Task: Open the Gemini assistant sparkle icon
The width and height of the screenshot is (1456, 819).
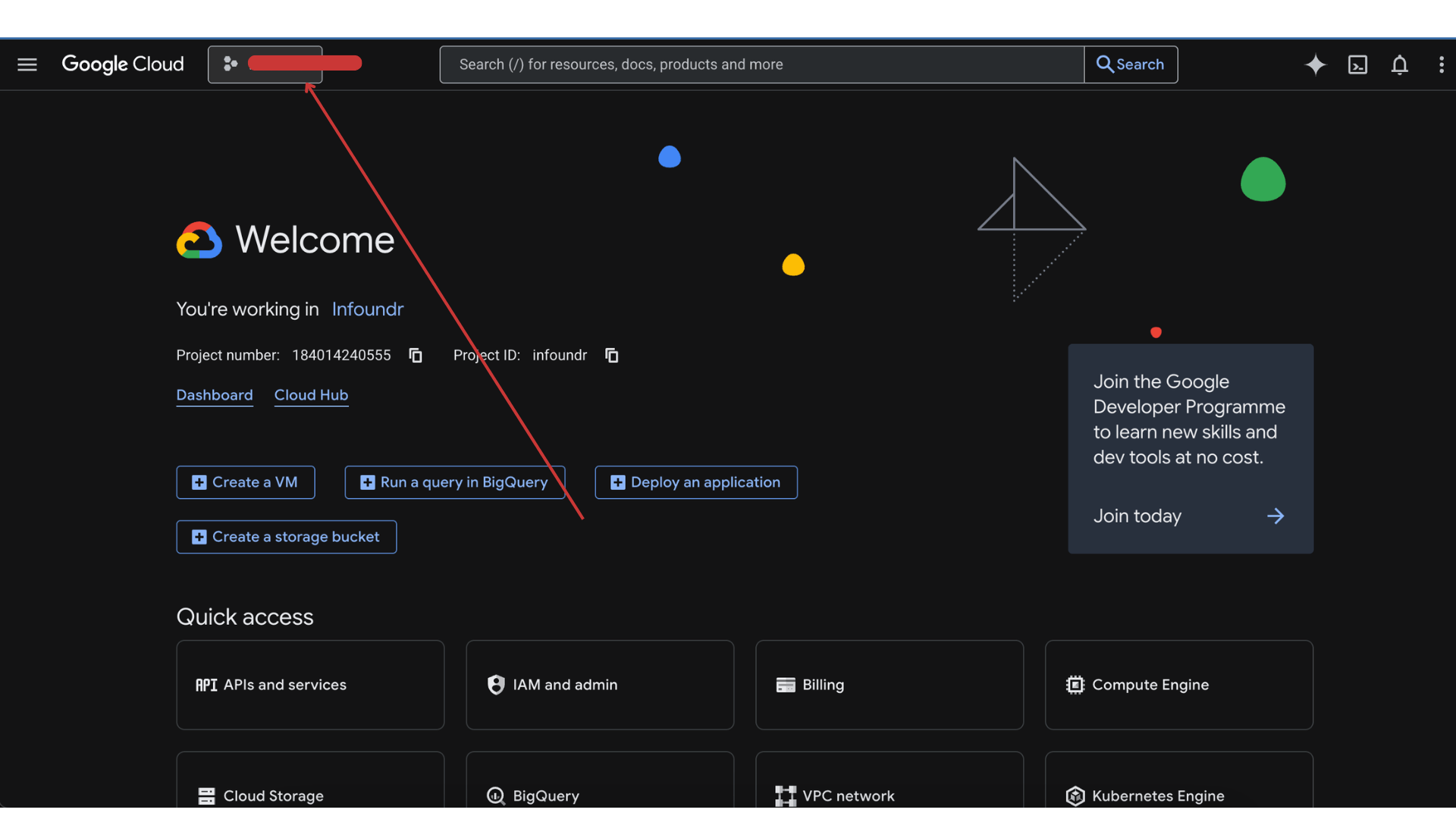Action: 1316,64
